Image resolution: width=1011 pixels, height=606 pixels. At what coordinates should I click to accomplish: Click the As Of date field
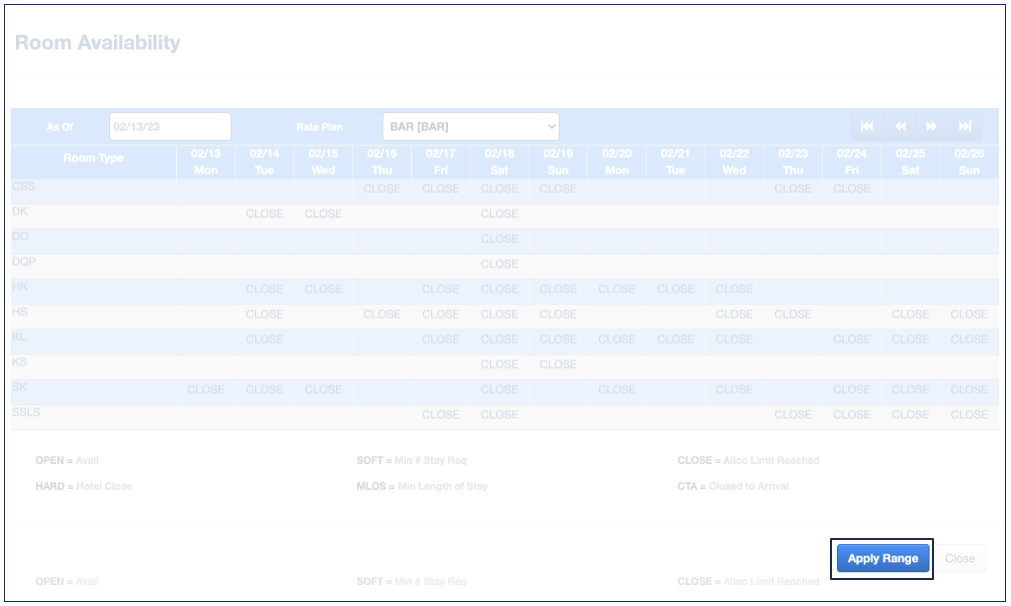click(170, 126)
